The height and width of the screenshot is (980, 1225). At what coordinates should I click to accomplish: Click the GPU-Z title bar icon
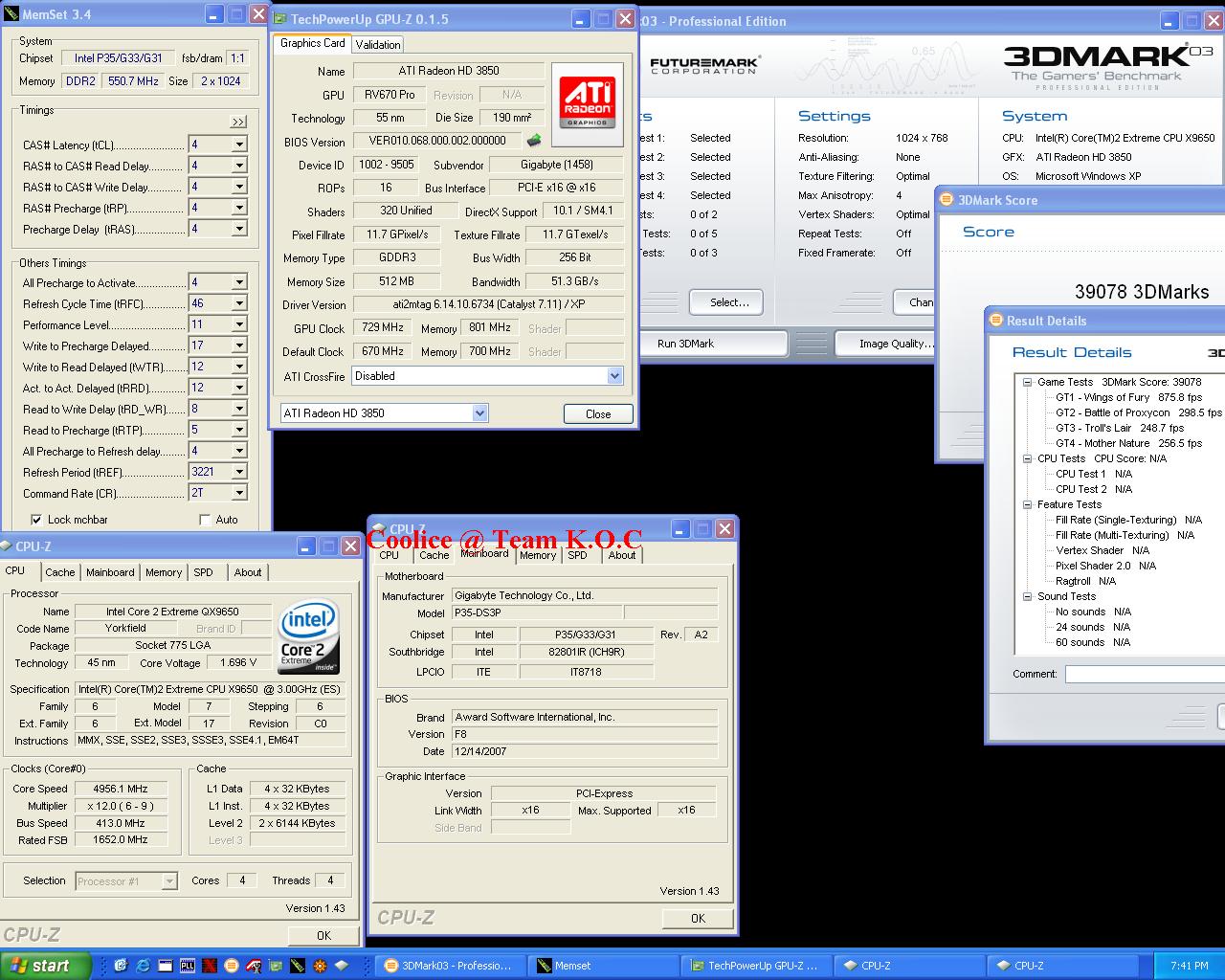pyautogui.click(x=279, y=19)
